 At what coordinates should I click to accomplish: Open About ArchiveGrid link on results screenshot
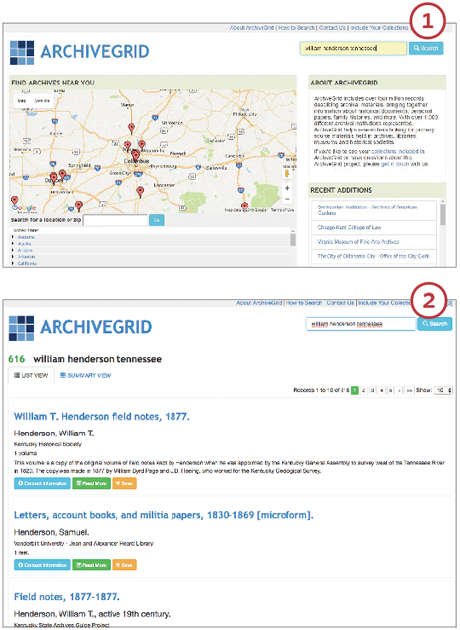[x=259, y=303]
